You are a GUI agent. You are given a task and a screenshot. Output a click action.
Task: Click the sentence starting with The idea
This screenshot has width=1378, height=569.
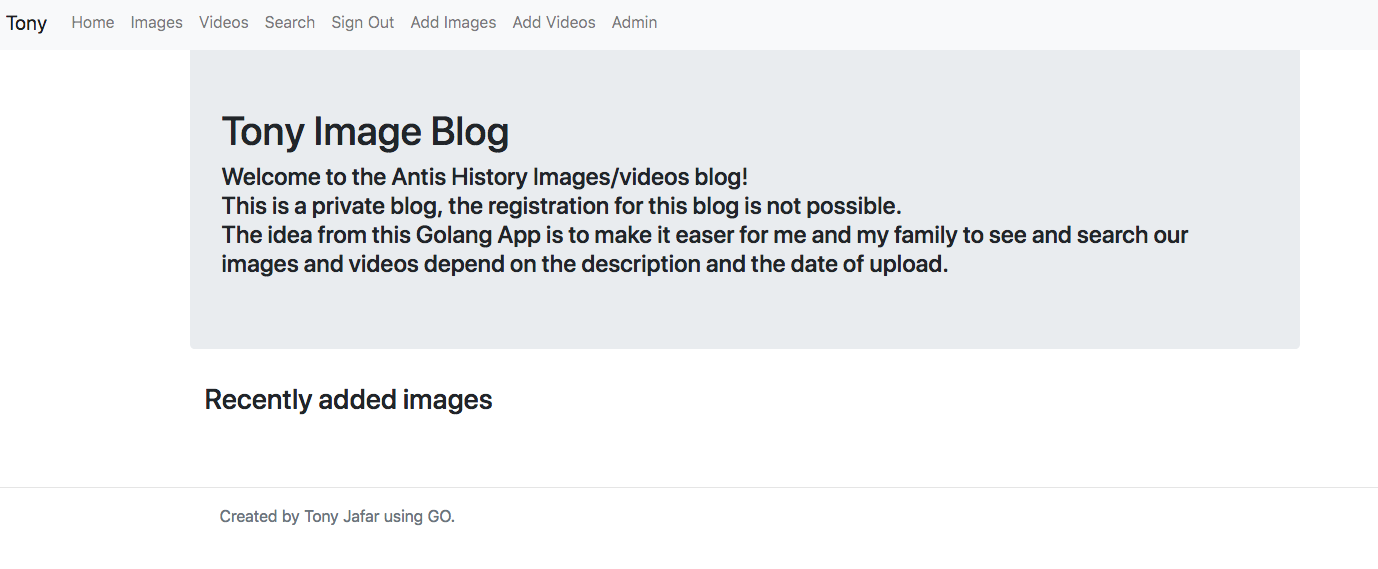[x=704, y=236]
